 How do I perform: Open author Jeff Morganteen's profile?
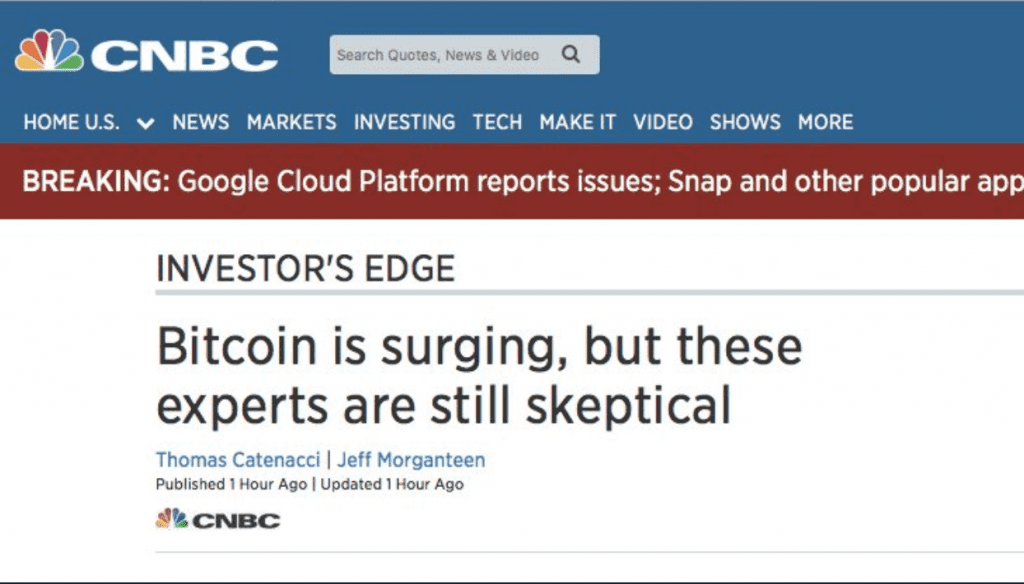pos(411,459)
